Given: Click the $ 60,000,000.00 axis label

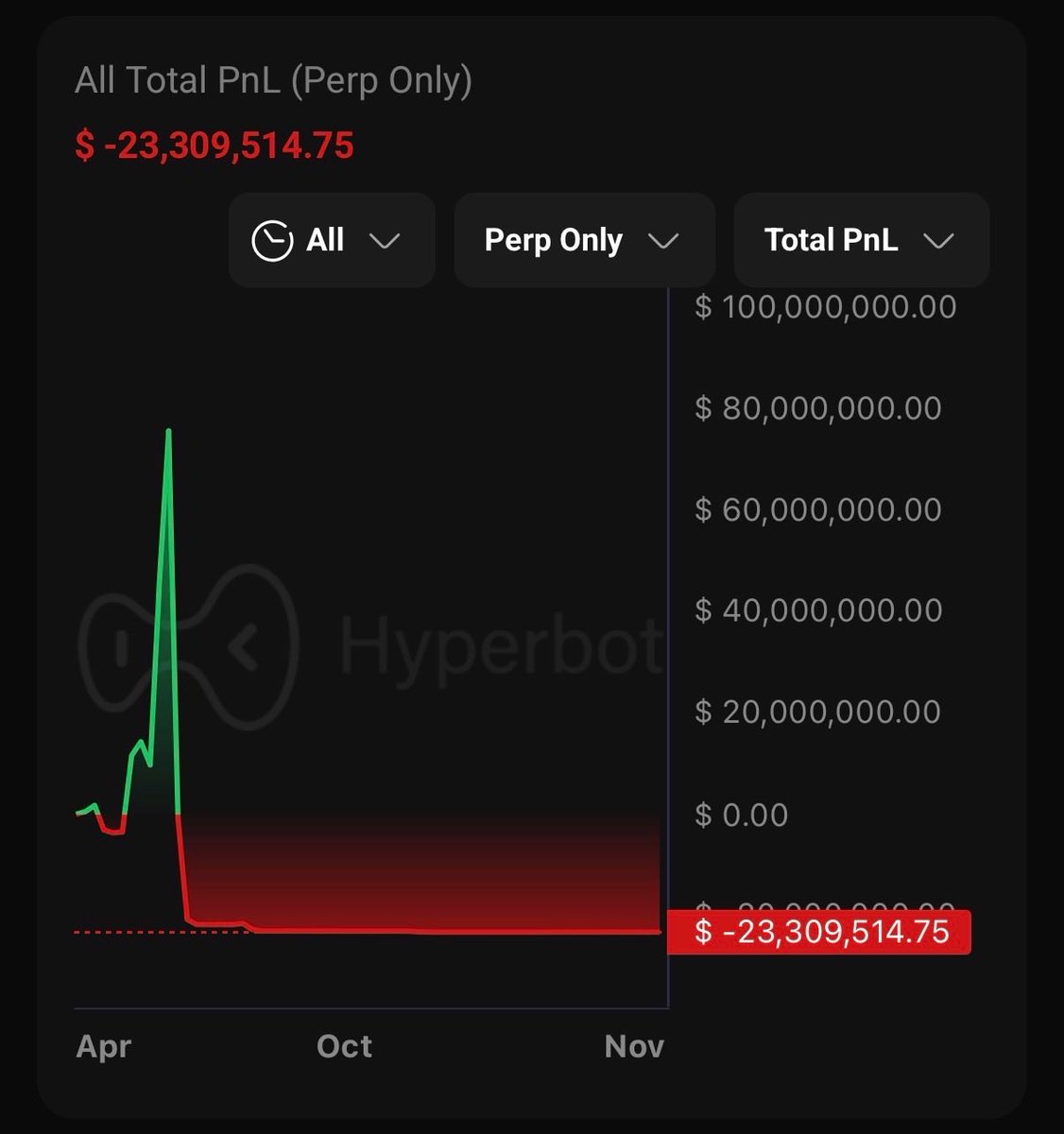Looking at the screenshot, I should (818, 510).
